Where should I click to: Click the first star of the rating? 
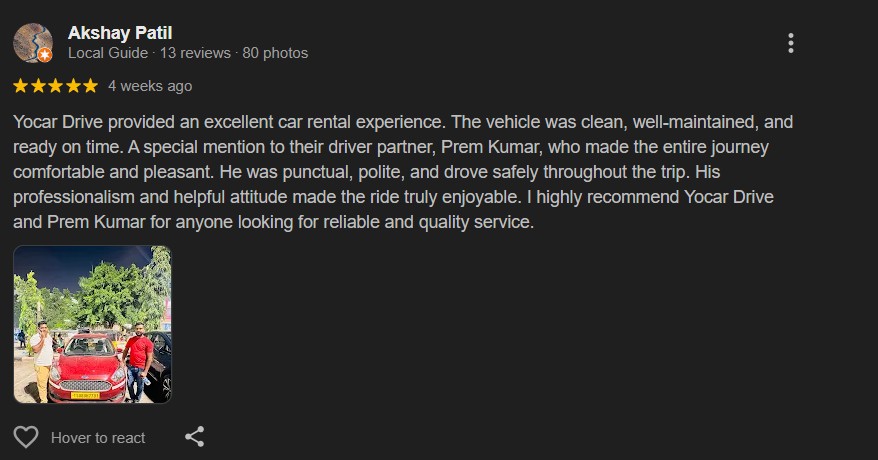[x=22, y=86]
